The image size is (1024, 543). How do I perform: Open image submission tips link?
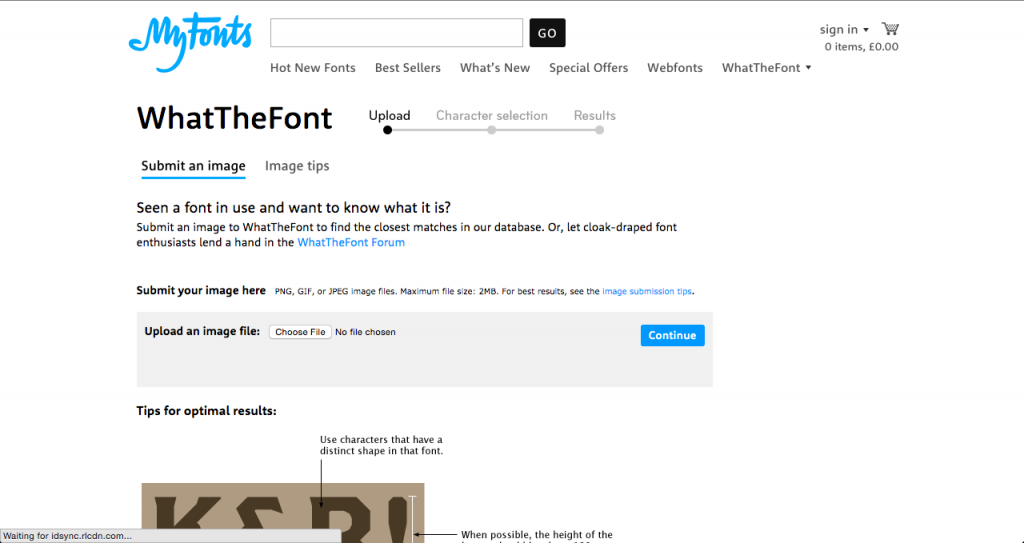point(647,291)
